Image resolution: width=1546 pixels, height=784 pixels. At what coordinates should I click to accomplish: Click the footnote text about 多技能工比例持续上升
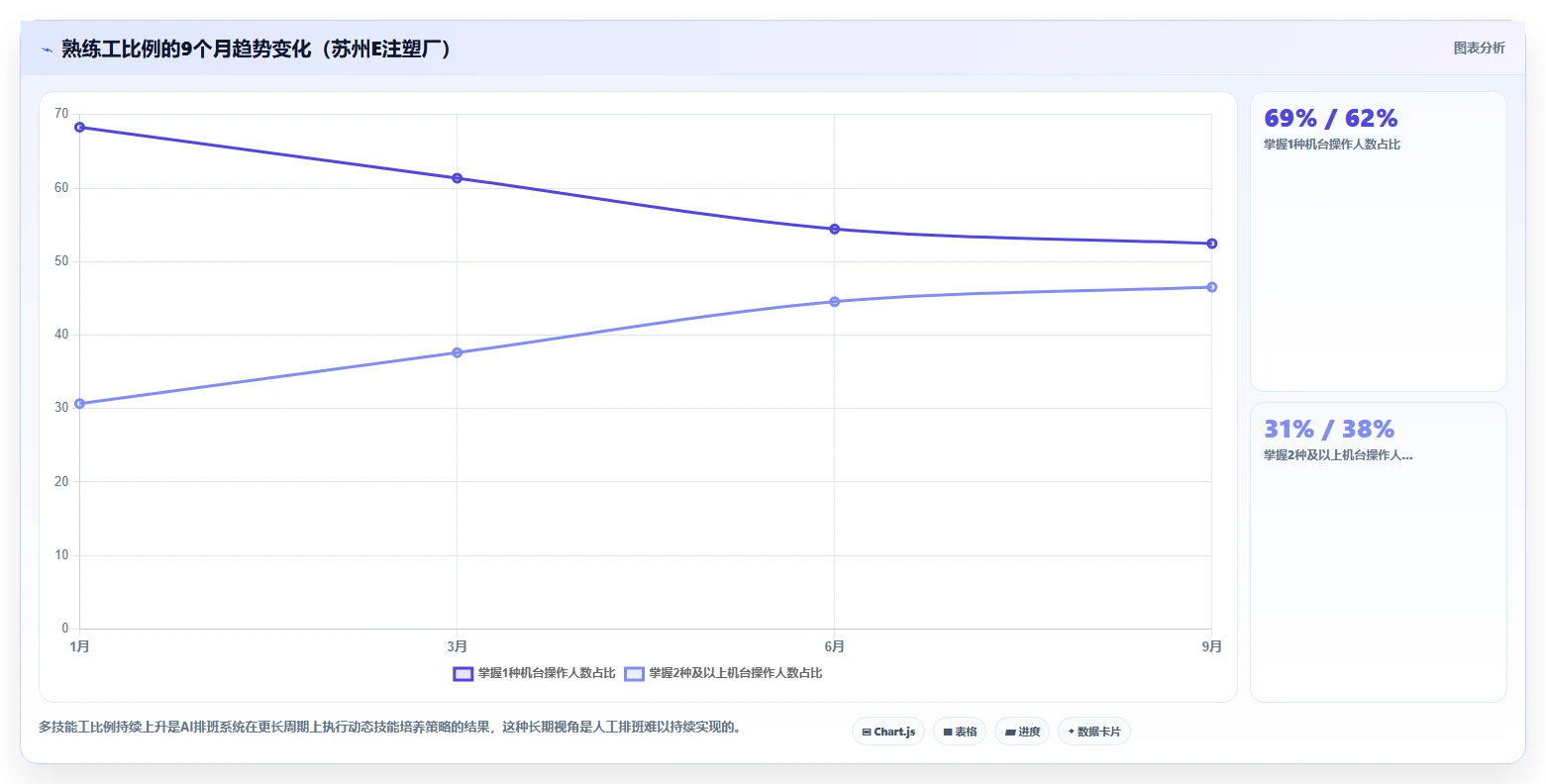[390, 727]
